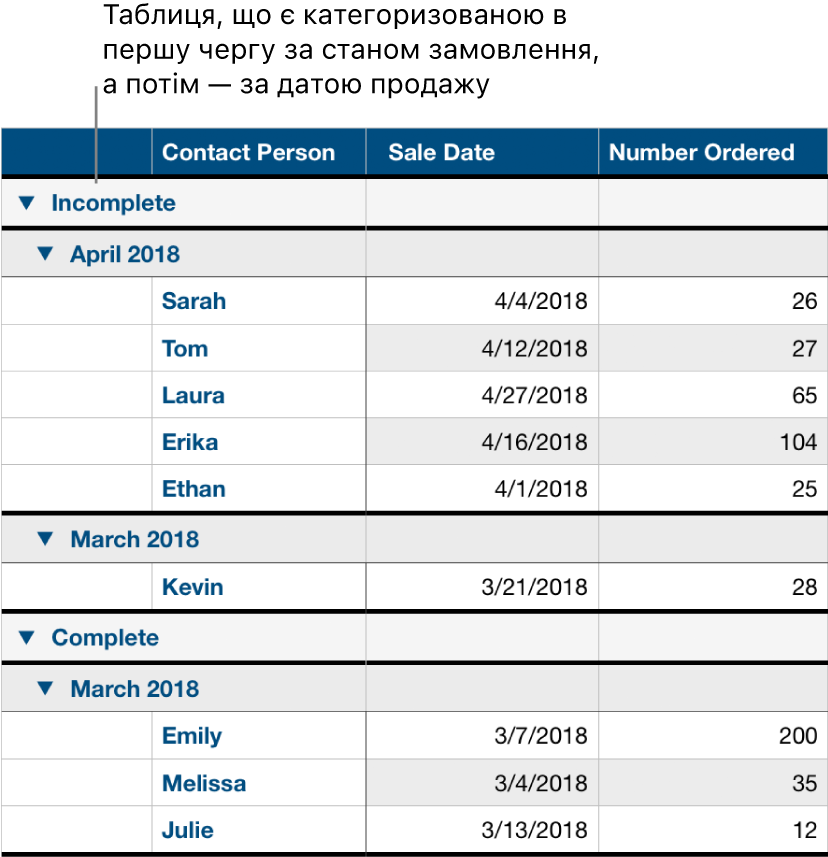The image size is (828, 857).
Task: Select the Tom contact cell
Action: [185, 348]
